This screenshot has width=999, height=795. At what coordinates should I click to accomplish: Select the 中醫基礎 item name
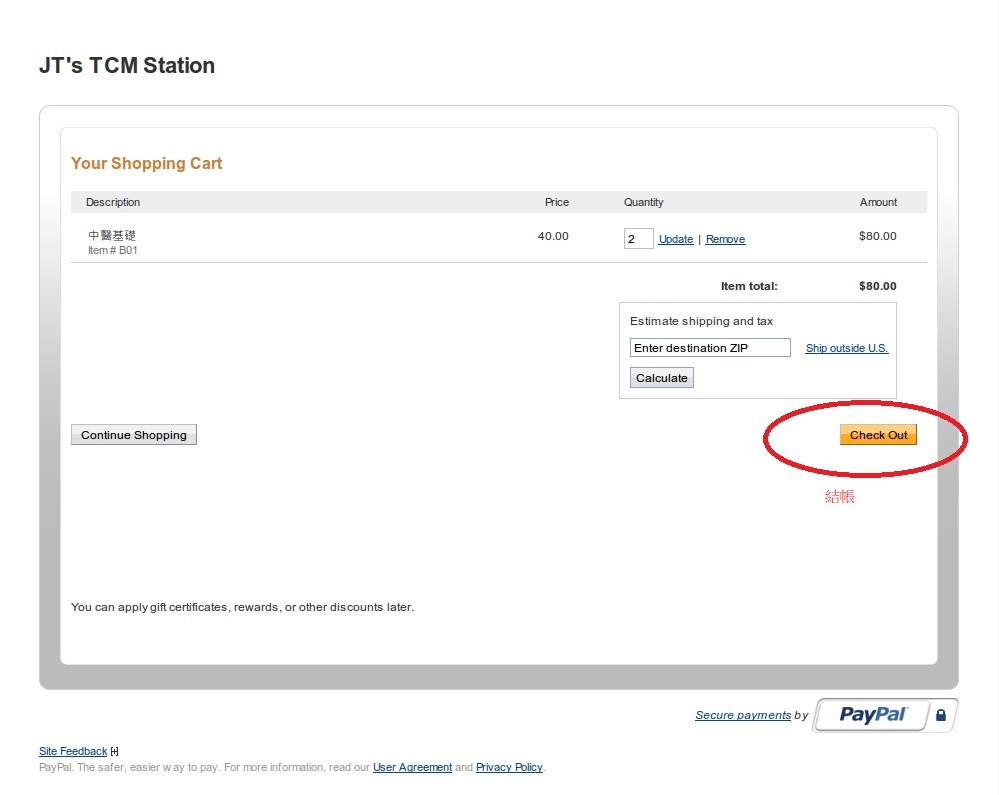112,236
